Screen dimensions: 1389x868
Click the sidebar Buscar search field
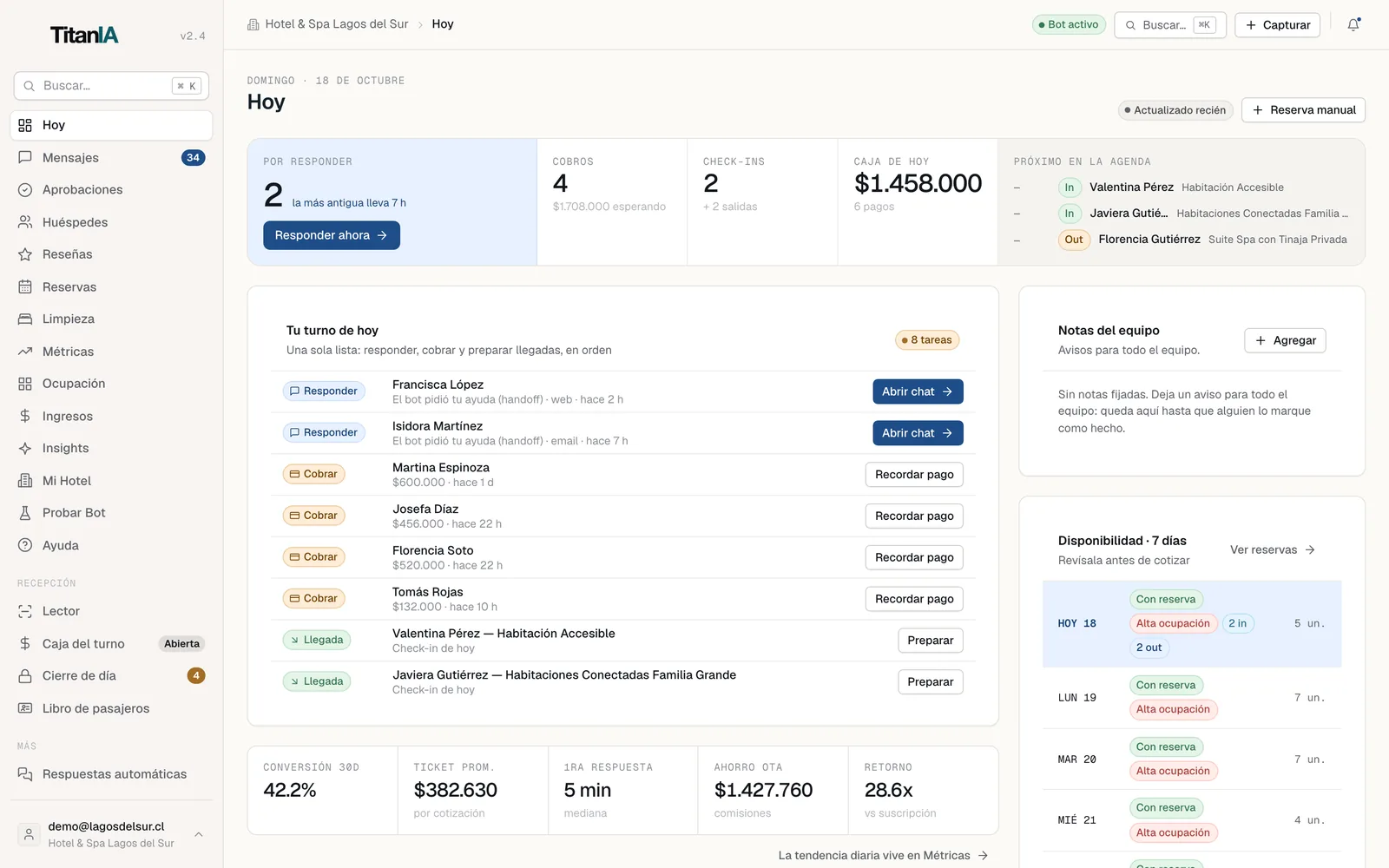coord(111,86)
